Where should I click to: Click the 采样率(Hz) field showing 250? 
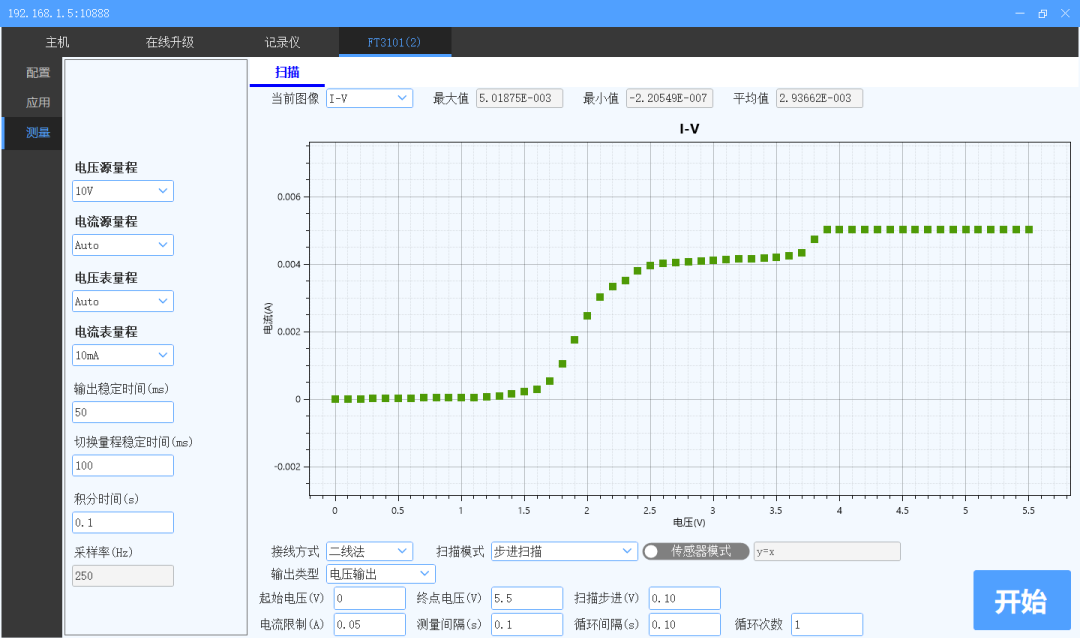123,576
